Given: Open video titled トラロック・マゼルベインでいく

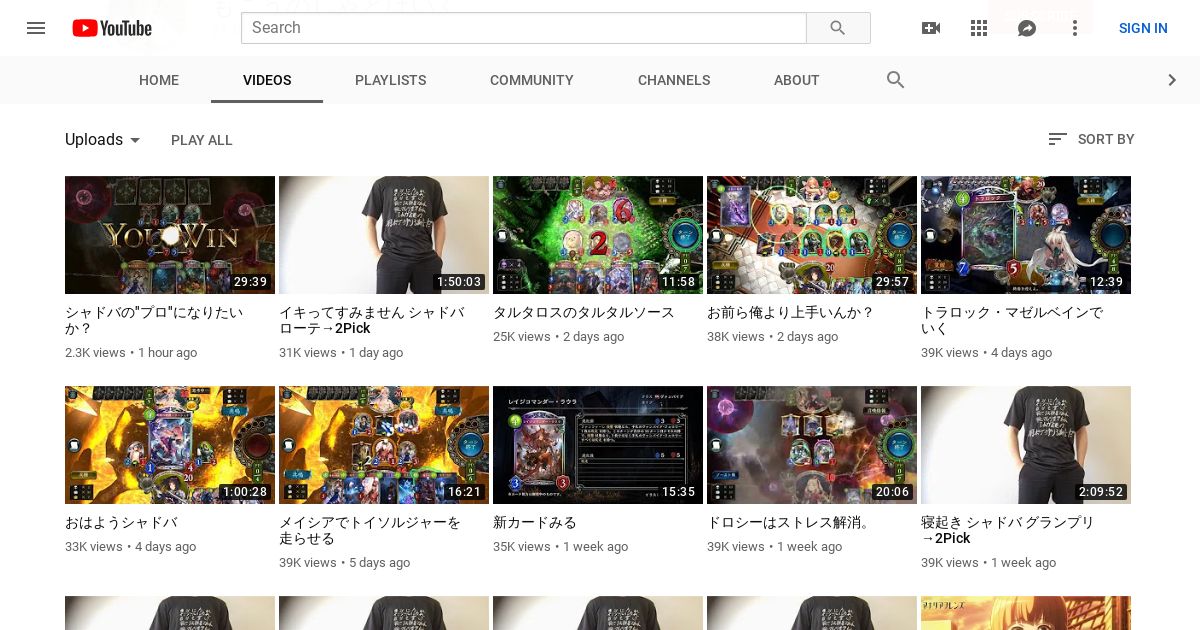Looking at the screenshot, I should coord(1012,320).
